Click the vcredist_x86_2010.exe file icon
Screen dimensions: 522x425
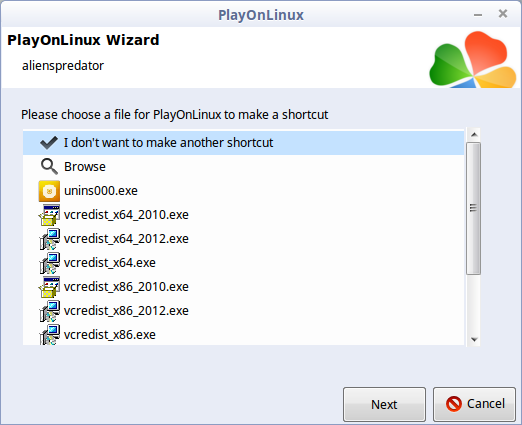click(x=49, y=287)
